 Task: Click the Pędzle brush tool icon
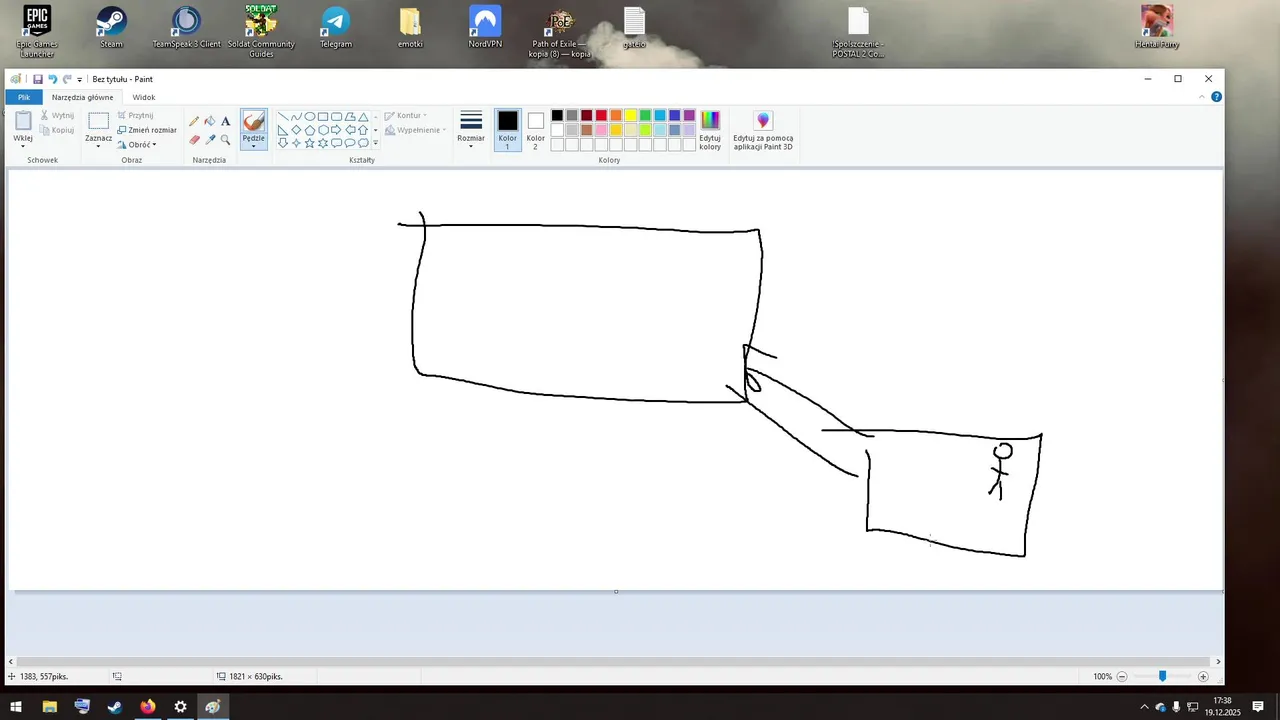254,121
